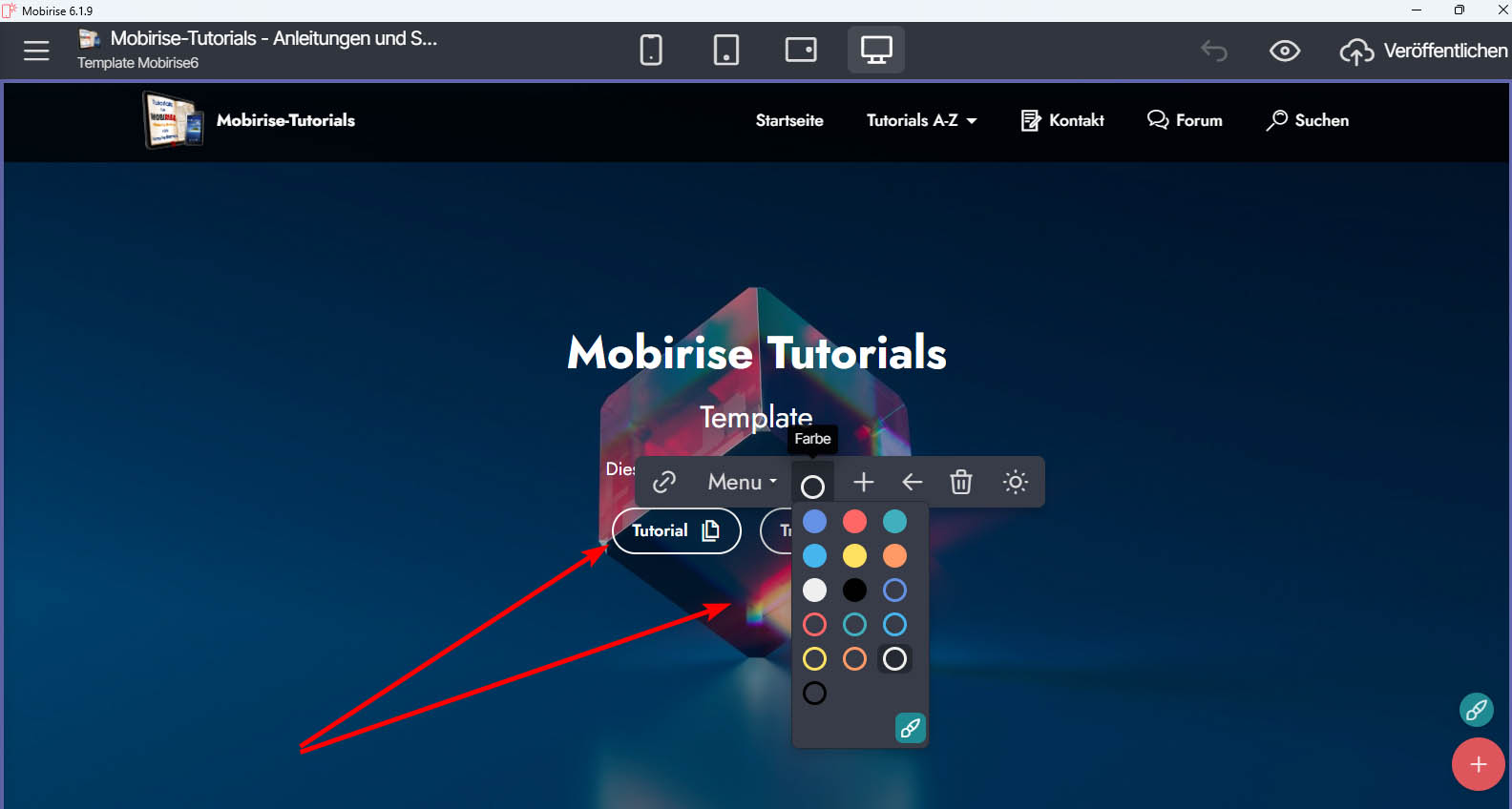
Task: Click the Mobirise-Tutorials logo image
Action: pyautogui.click(x=173, y=120)
